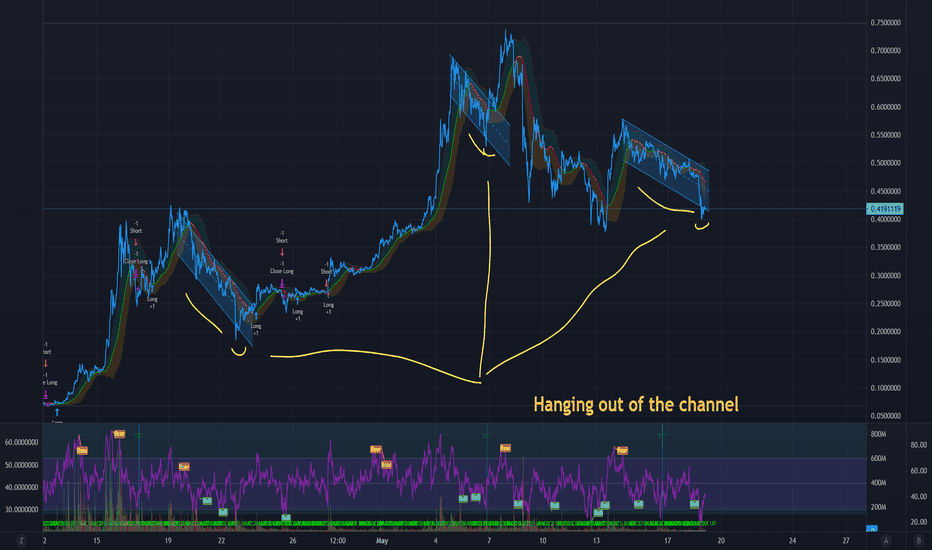Select the descending channel ending at the latest price
Viewport: 932px width, 550px height.
[666, 165]
